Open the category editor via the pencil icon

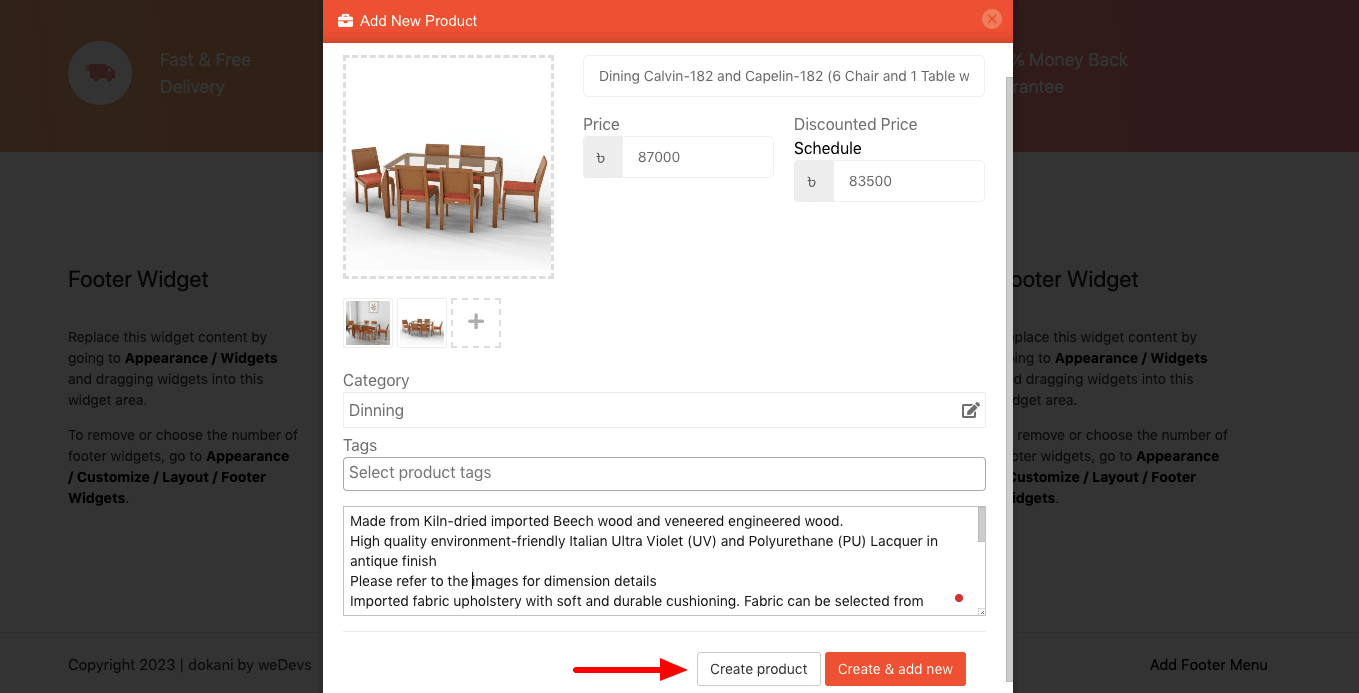[969, 410]
